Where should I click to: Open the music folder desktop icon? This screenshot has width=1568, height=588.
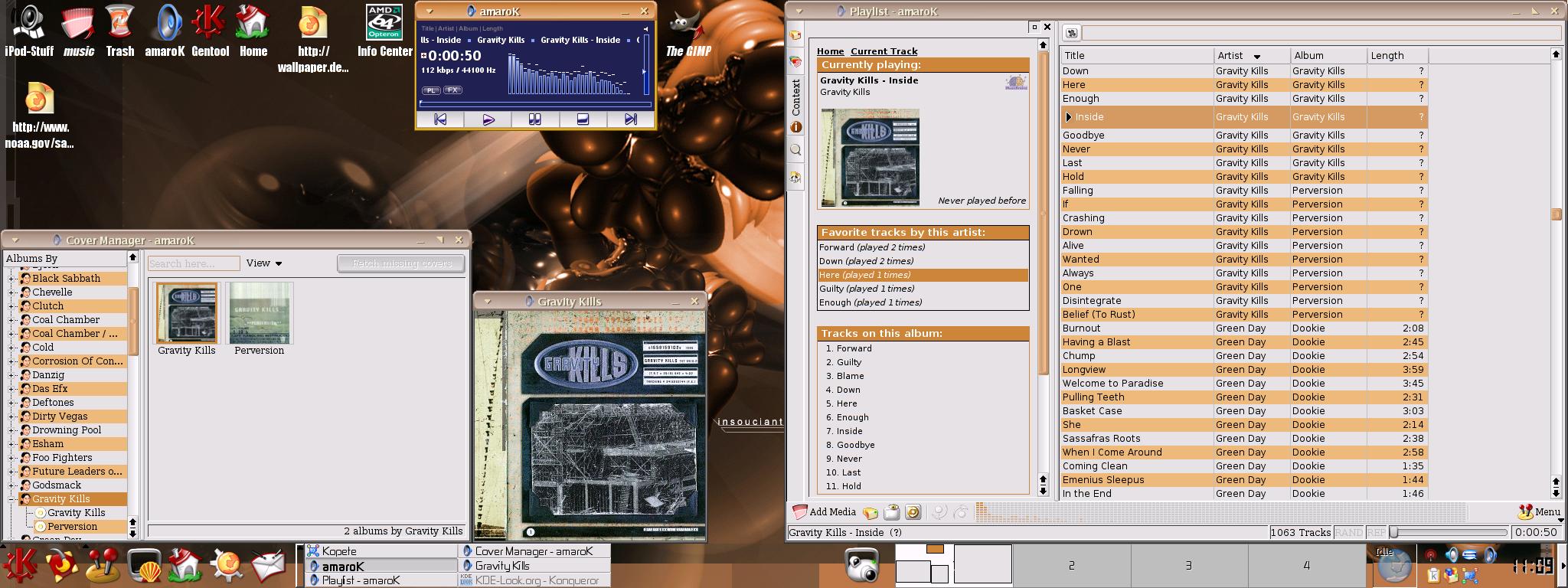tap(78, 31)
